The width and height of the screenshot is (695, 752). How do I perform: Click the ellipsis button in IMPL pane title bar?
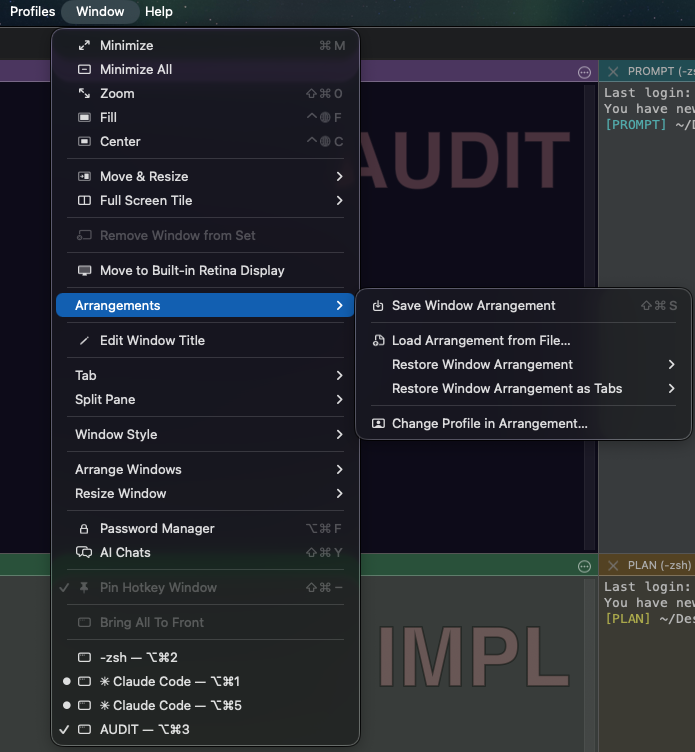(584, 567)
